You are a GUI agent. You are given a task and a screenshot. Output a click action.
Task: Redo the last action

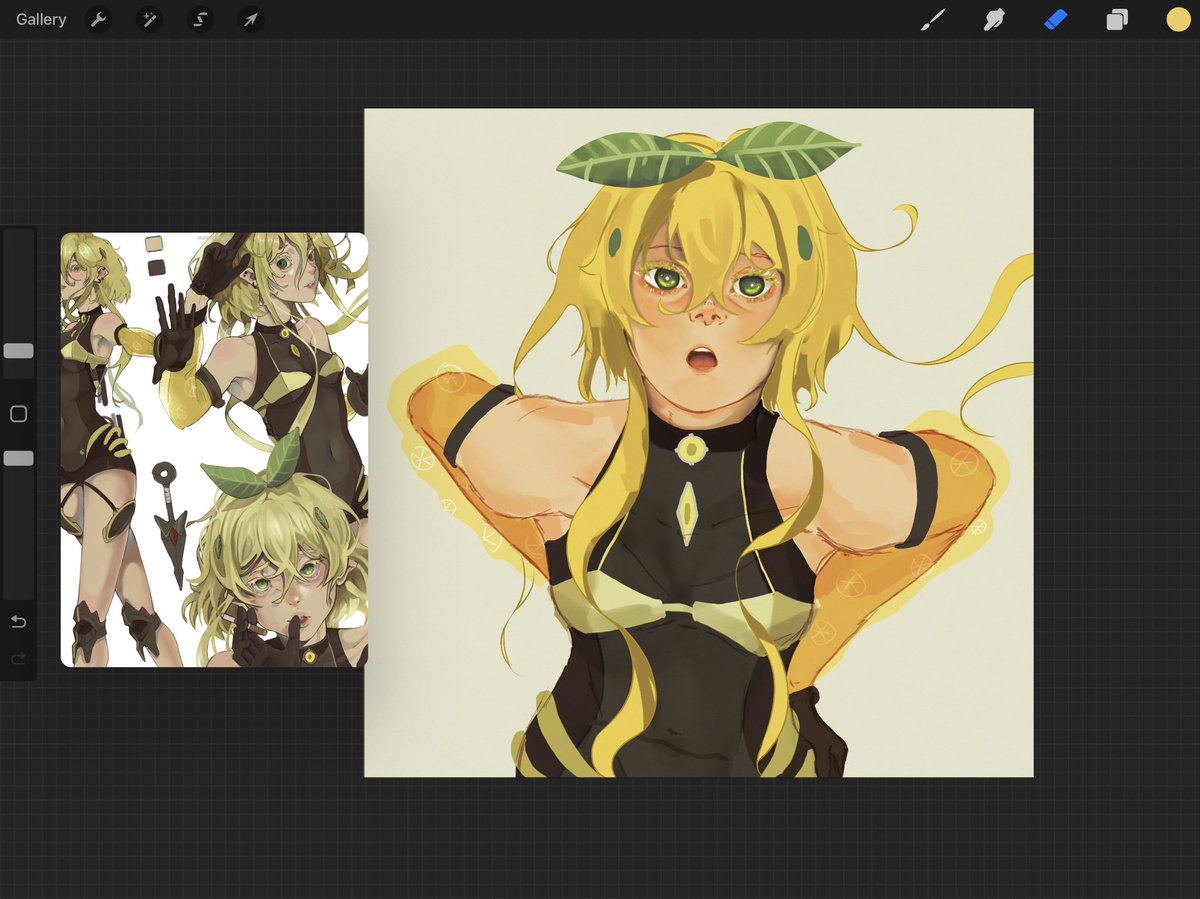pyautogui.click(x=18, y=659)
